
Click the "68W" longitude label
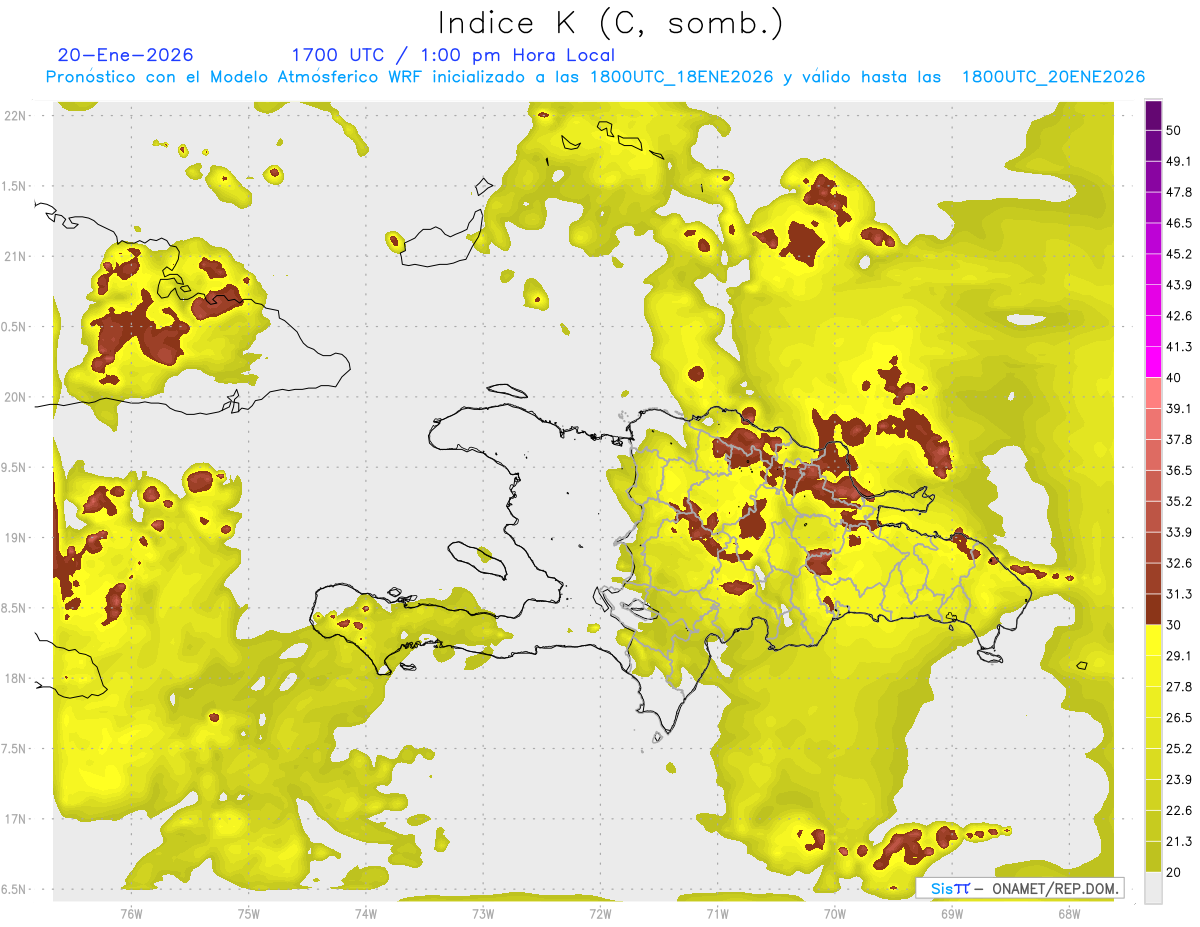pyautogui.click(x=1069, y=913)
